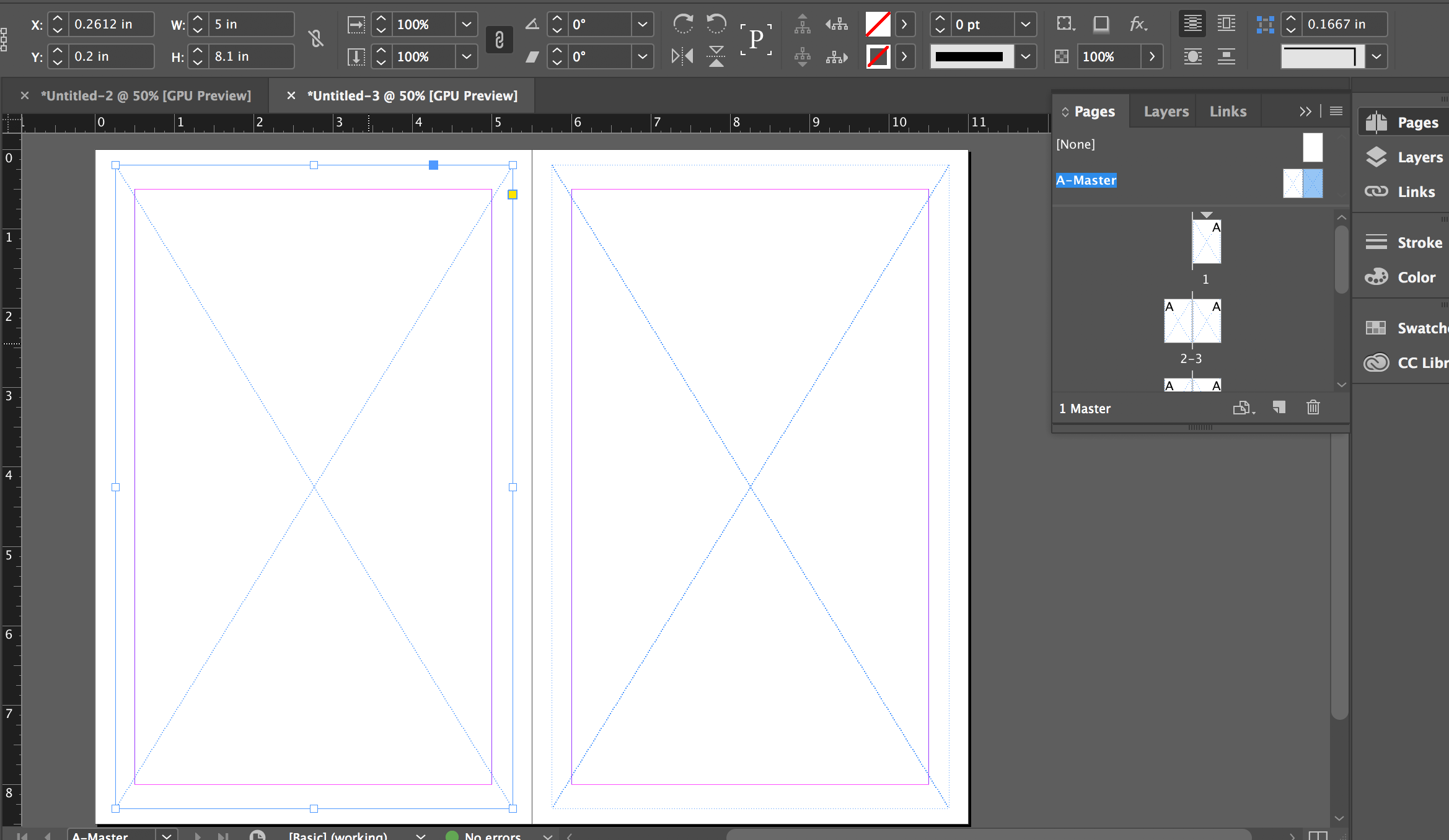Open the fx effects menu icon

(1138, 24)
